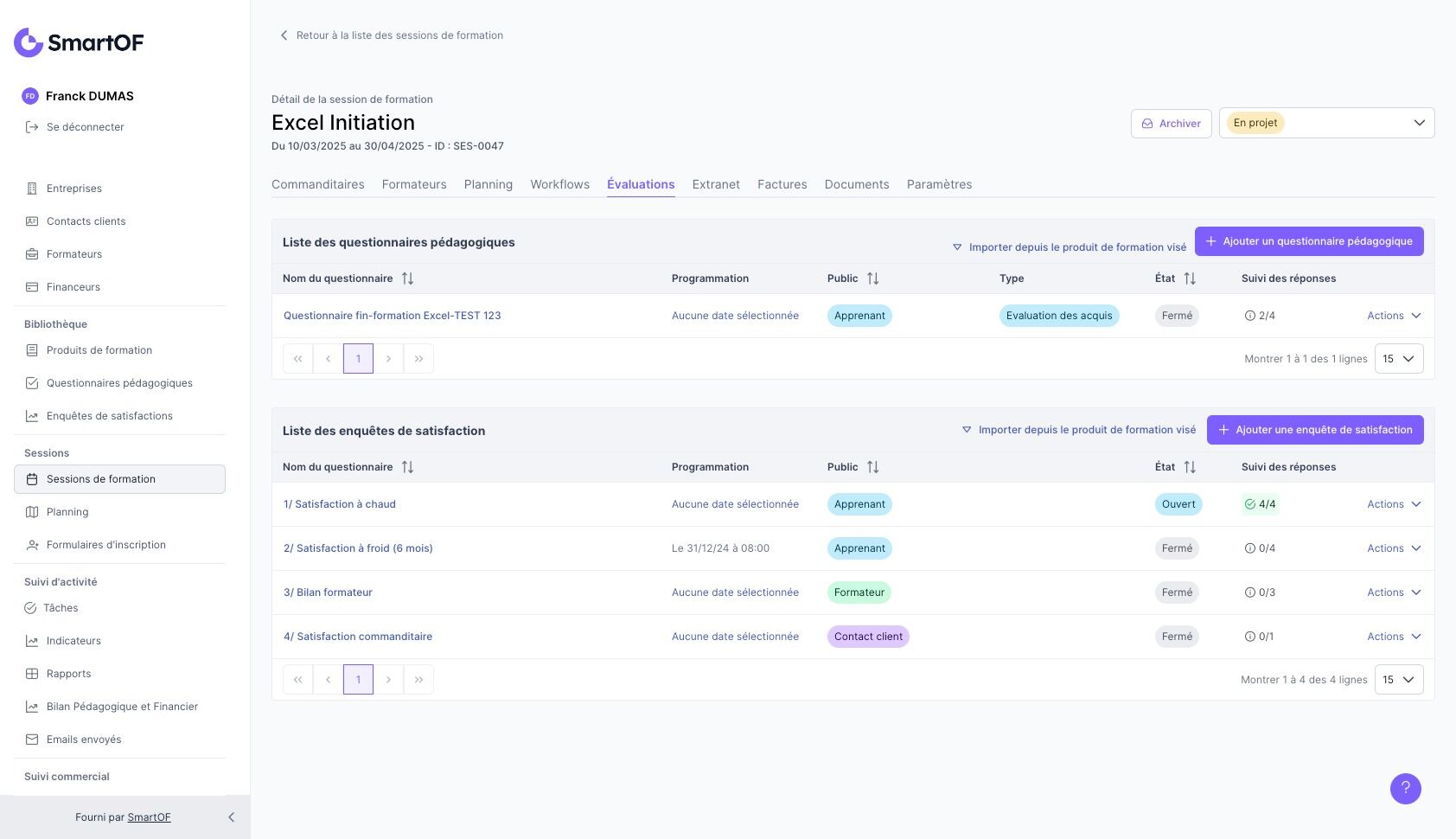Switch to the Commanditaires tab
The height and width of the screenshot is (839, 1456).
(318, 184)
